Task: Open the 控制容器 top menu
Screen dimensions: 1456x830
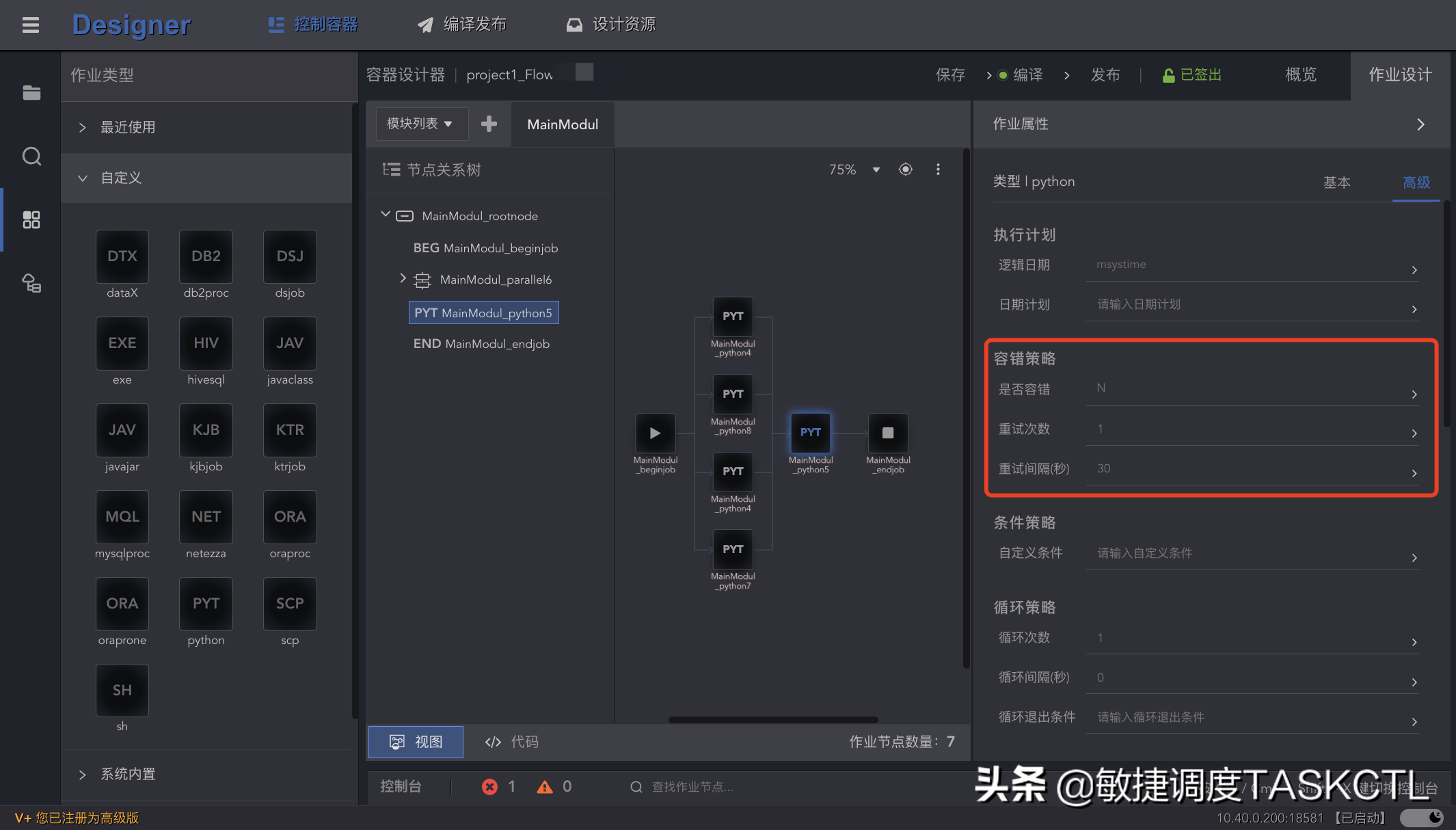Action: tap(313, 25)
